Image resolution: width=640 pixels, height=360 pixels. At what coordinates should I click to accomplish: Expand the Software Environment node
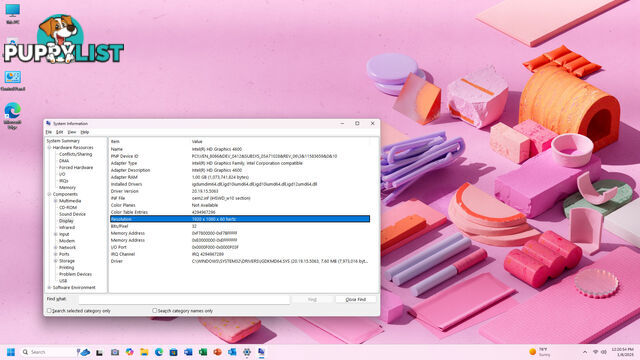pyautogui.click(x=49, y=287)
